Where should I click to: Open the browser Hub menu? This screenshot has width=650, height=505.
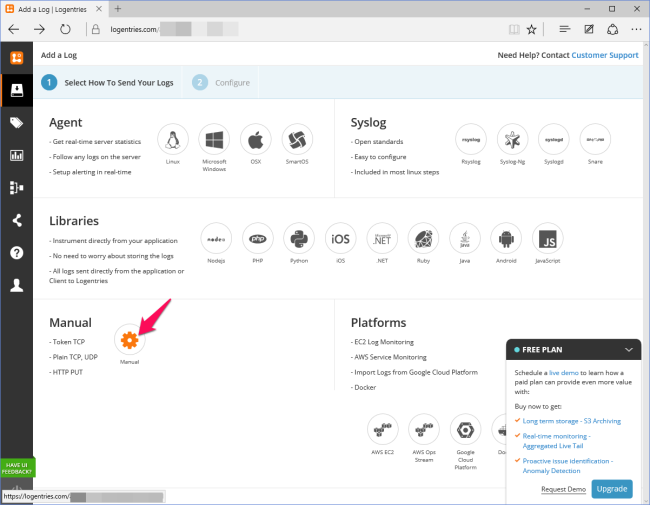(564, 29)
